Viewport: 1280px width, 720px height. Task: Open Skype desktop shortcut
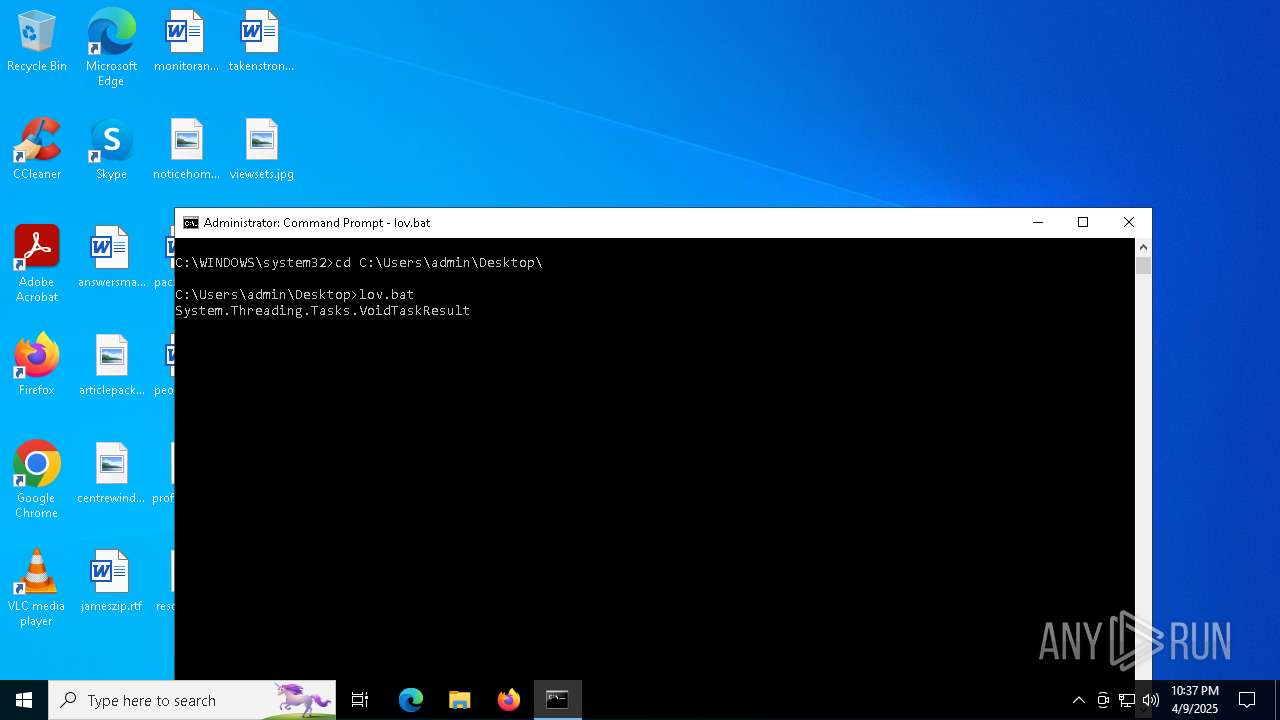111,149
